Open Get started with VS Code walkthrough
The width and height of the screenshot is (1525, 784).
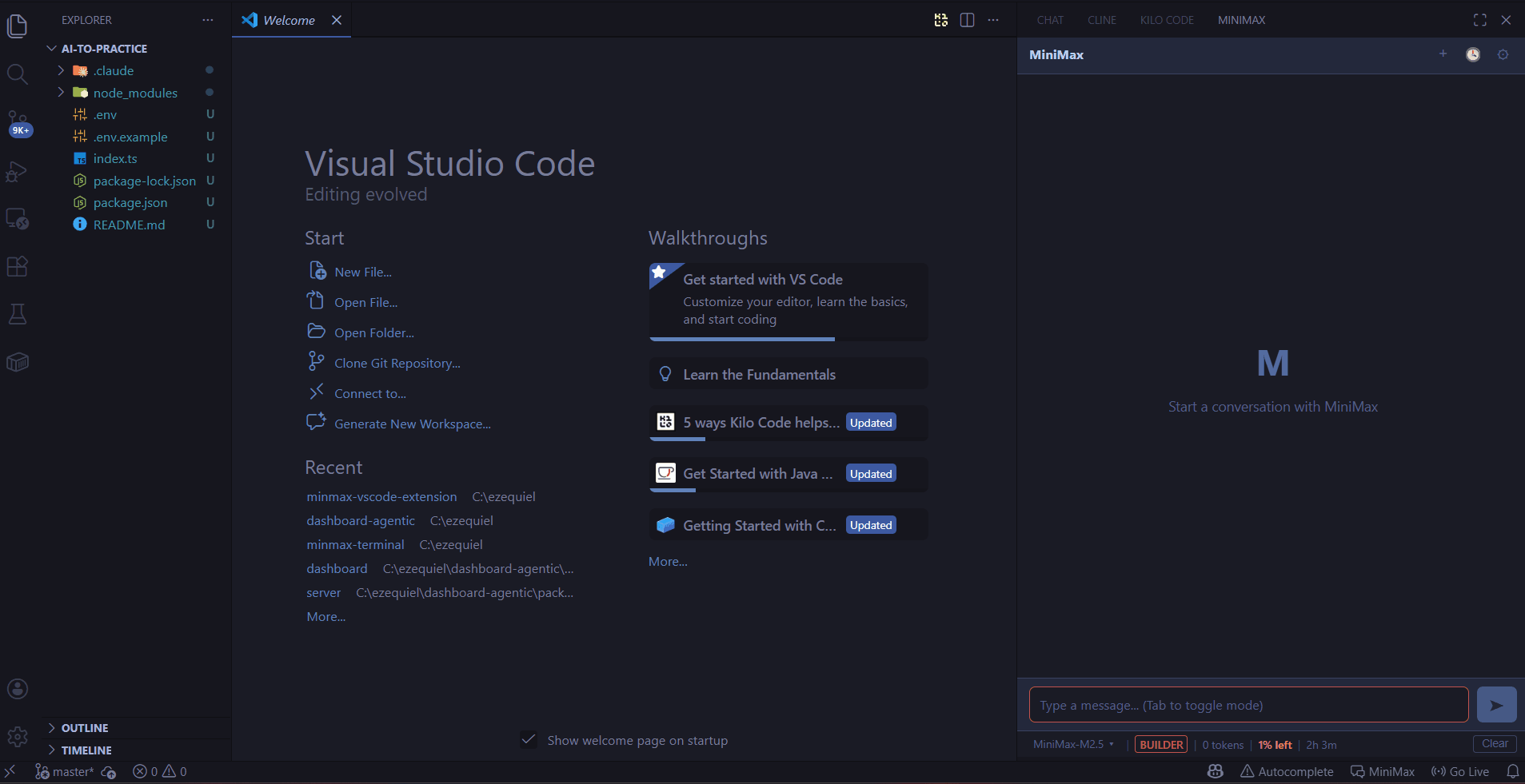point(788,302)
